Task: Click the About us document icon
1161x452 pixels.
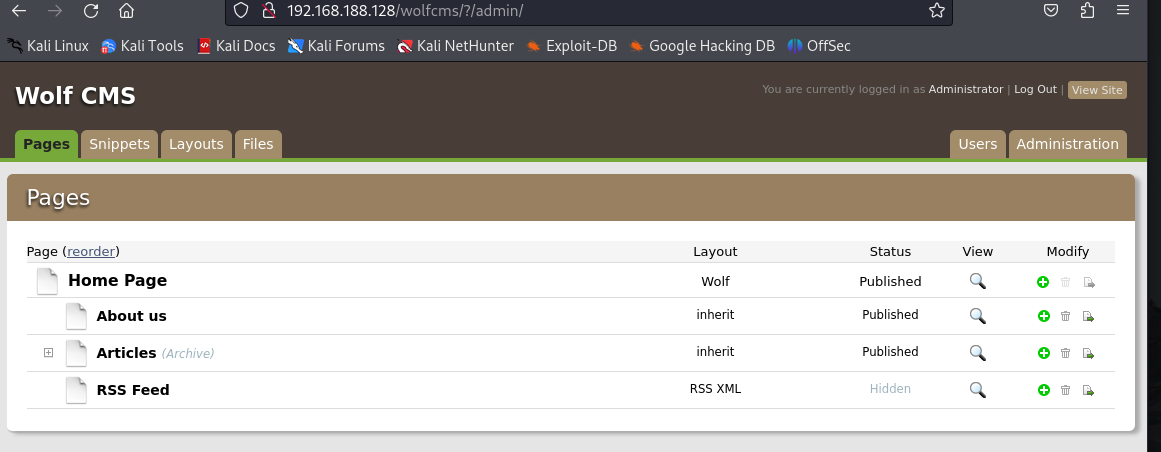Action: [x=76, y=316]
